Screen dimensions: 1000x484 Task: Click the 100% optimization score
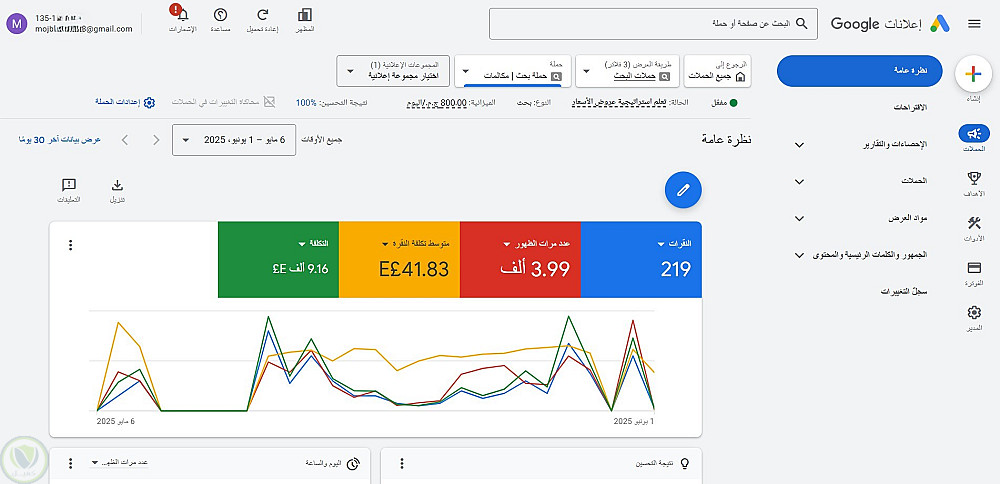[306, 102]
